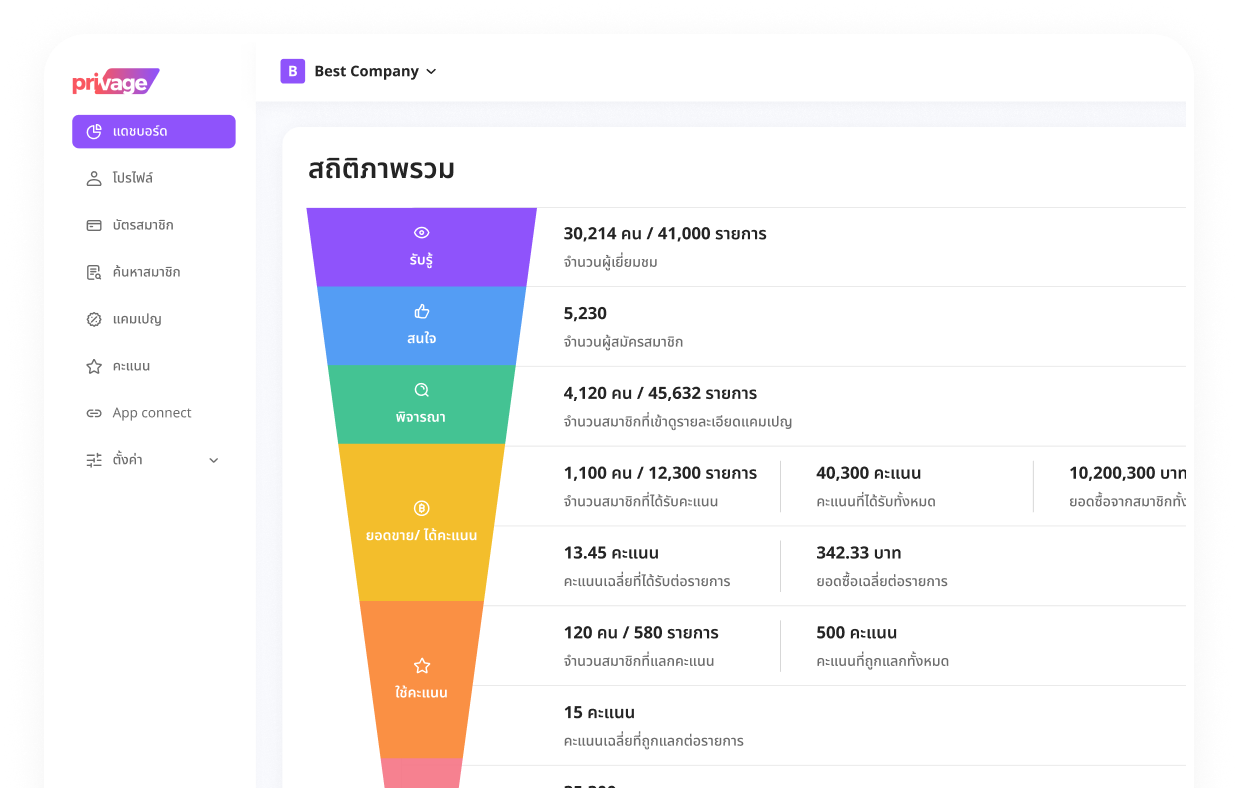
Task: Click the dashboard pie chart icon
Action: [94, 132]
